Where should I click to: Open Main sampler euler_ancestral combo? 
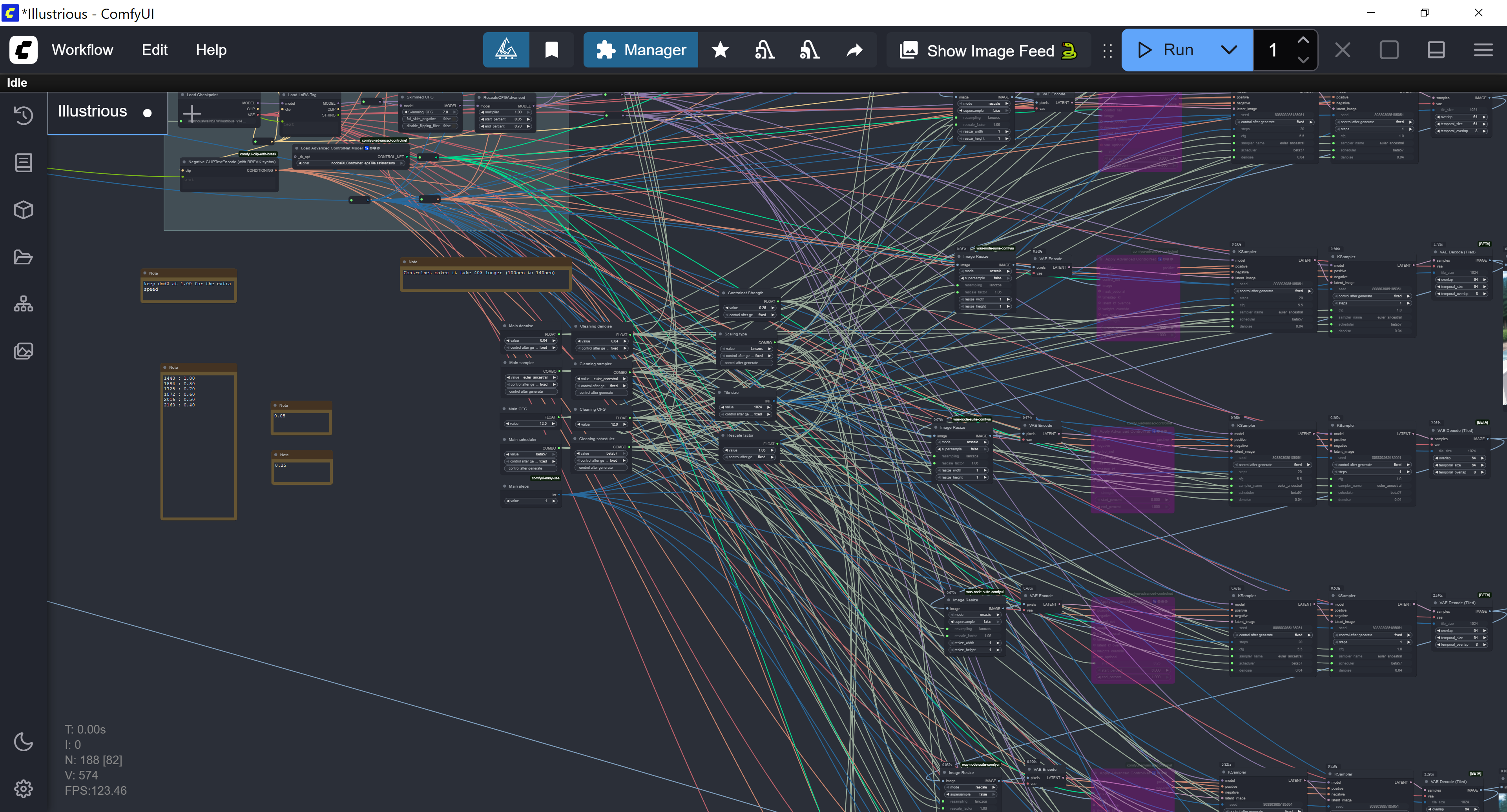pyautogui.click(x=531, y=377)
